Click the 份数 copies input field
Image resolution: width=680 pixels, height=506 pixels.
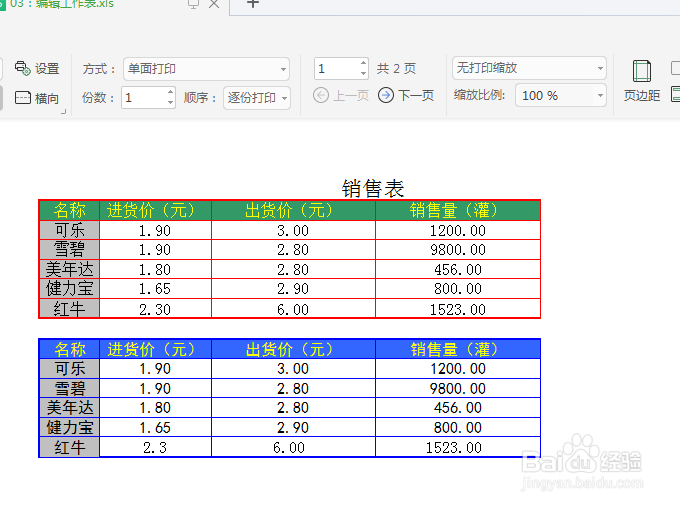[144, 98]
